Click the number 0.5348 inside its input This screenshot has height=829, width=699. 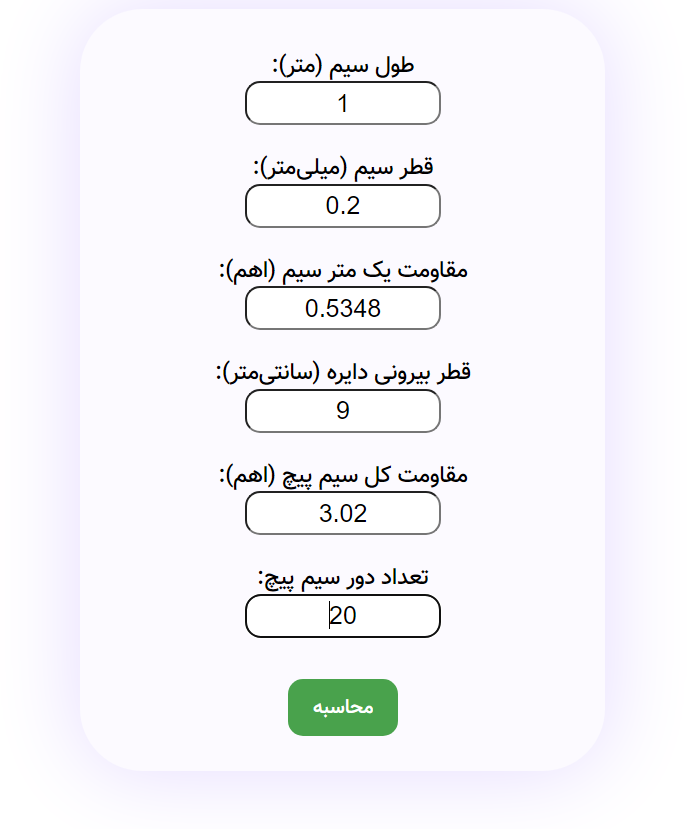[343, 308]
